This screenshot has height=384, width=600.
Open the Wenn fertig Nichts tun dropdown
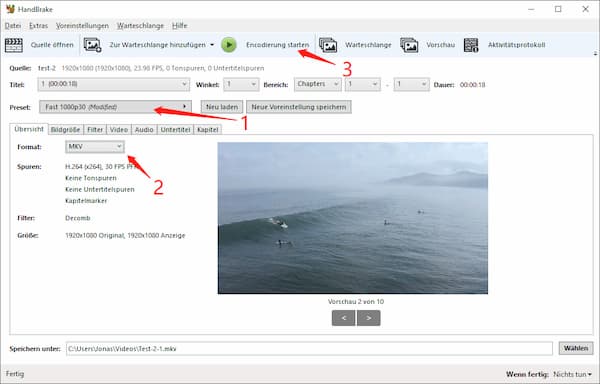click(572, 374)
